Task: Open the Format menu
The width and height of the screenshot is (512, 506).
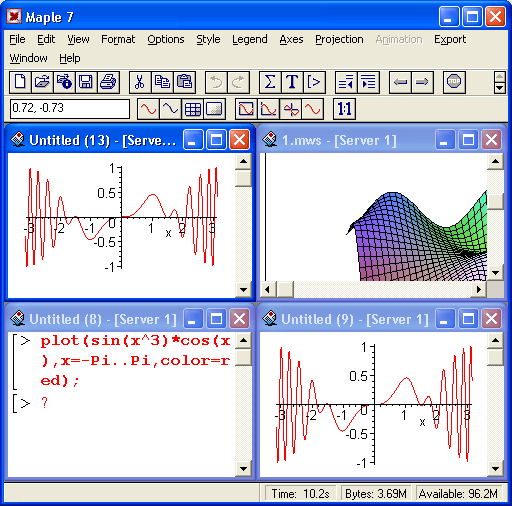Action: coord(118,39)
